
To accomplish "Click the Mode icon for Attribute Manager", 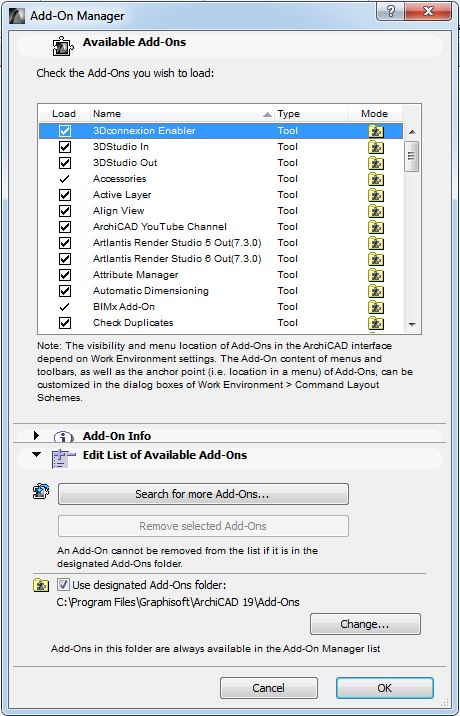I will pyautogui.click(x=376, y=275).
